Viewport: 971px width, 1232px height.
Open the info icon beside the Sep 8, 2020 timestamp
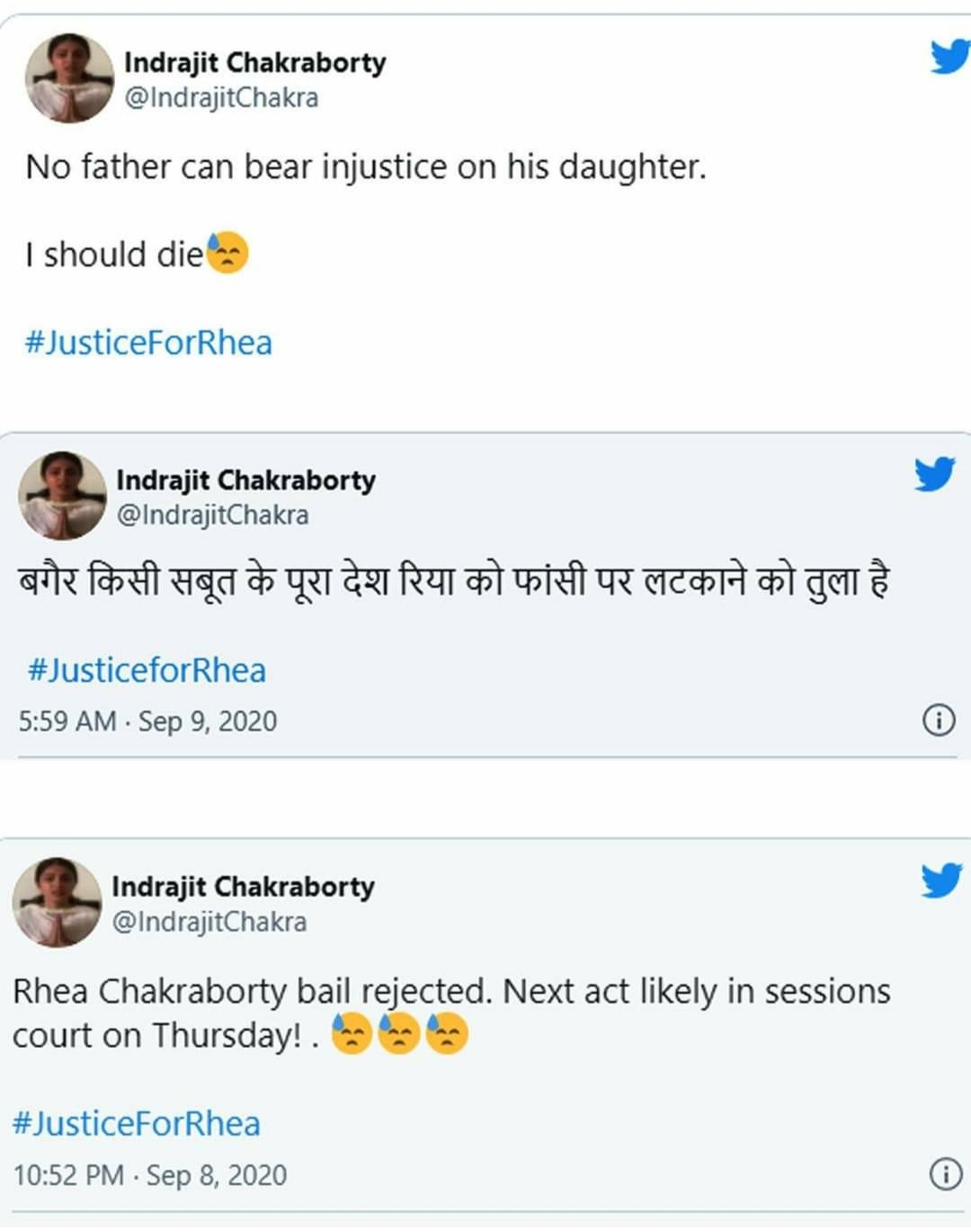click(x=945, y=1174)
